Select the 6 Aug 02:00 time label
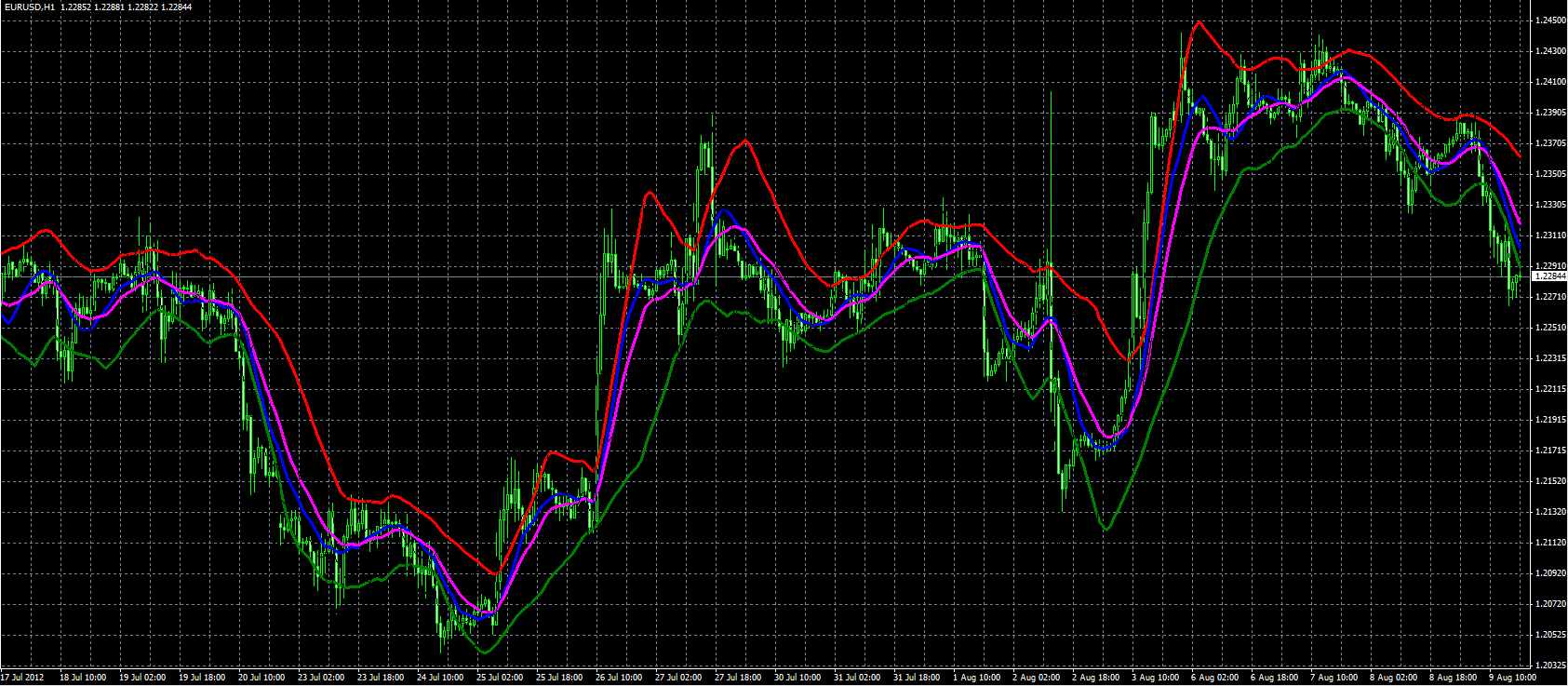Viewport: 1568px width, 686px height. 1214,678
